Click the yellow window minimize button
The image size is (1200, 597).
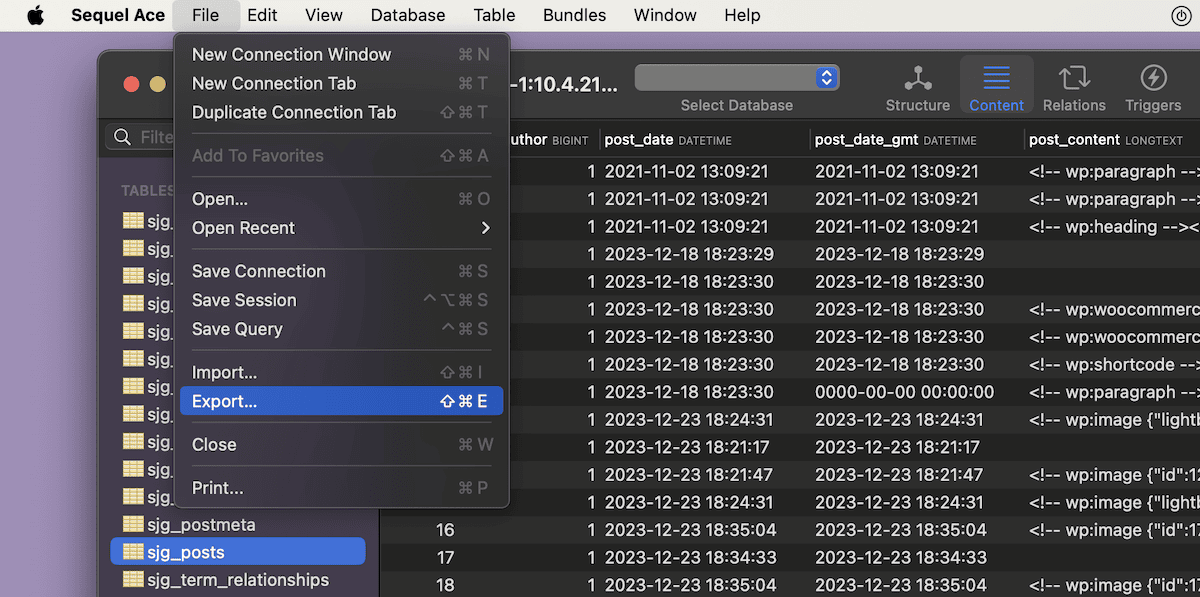pos(158,84)
